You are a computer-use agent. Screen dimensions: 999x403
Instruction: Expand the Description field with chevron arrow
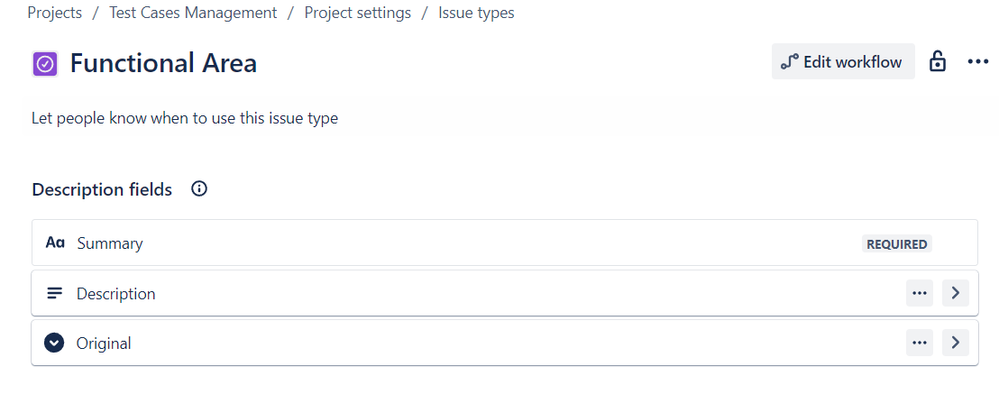[x=955, y=293]
